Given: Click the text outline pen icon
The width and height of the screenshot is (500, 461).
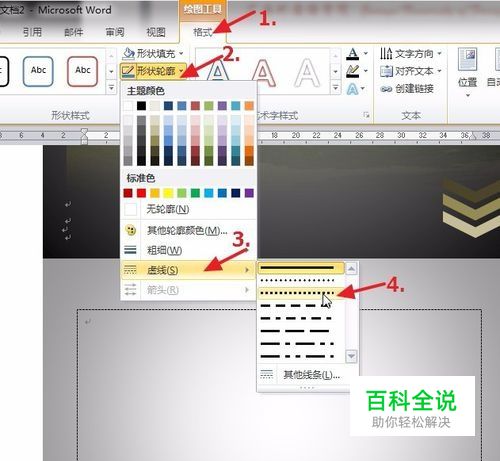Looking at the screenshot, I should [353, 71].
